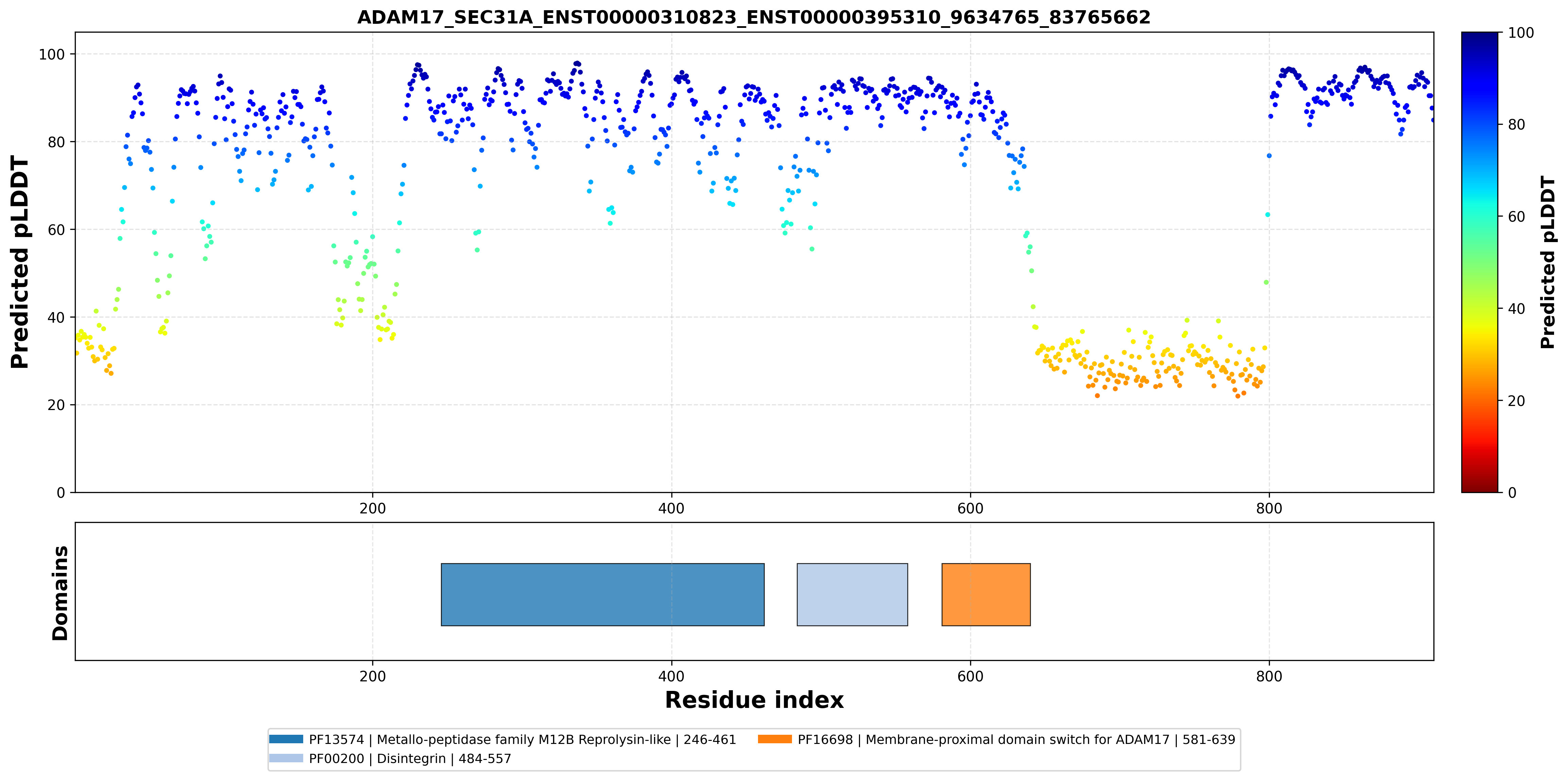Click the light blue PF00200 legend swatch

[x=286, y=758]
